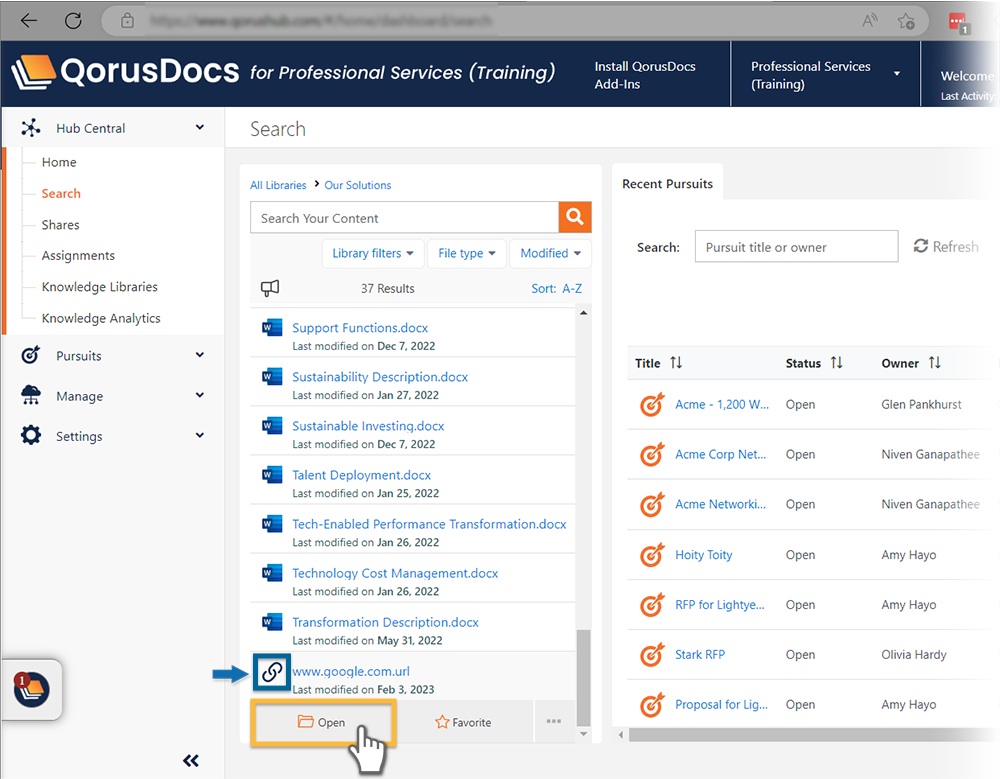The image size is (1000, 779).
Task: Open Sustainability Description.docx
Action: click(379, 377)
